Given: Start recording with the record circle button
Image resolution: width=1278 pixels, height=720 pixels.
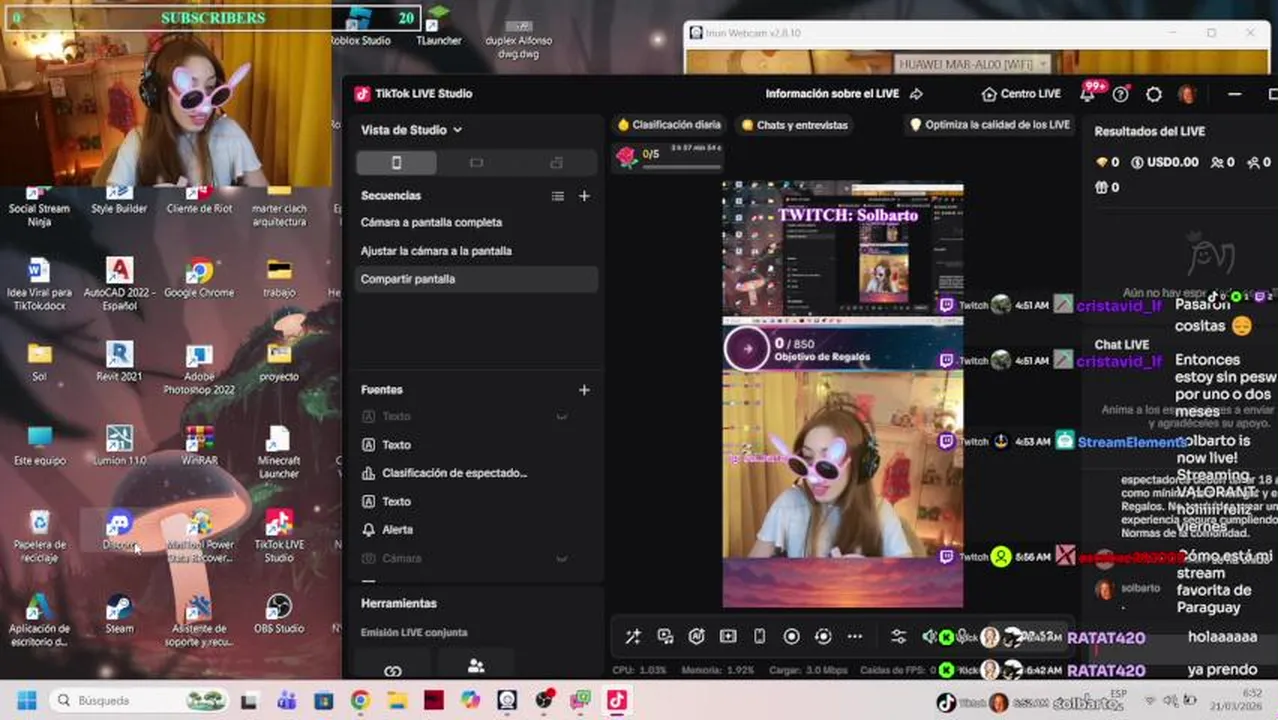Looking at the screenshot, I should (791, 636).
